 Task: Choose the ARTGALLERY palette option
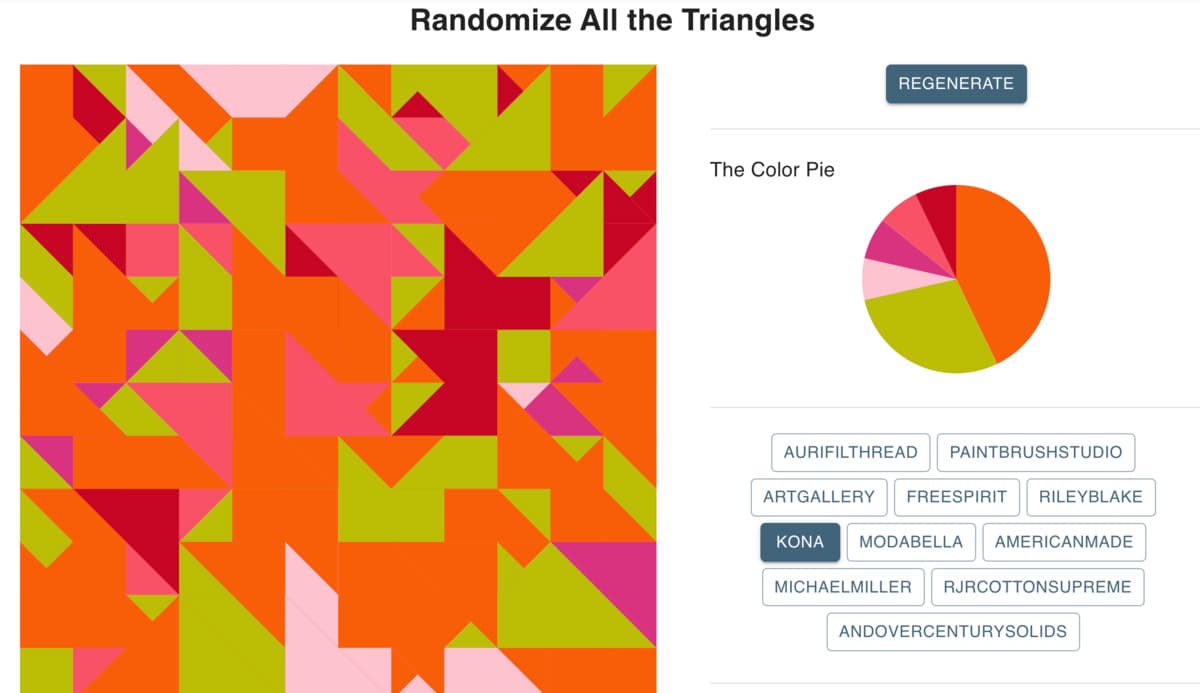818,497
